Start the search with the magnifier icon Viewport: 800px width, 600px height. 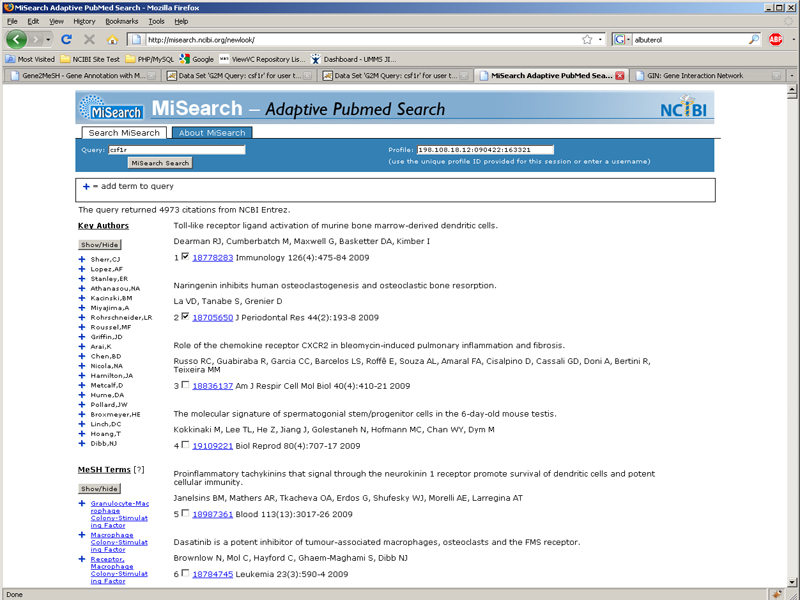coord(754,39)
